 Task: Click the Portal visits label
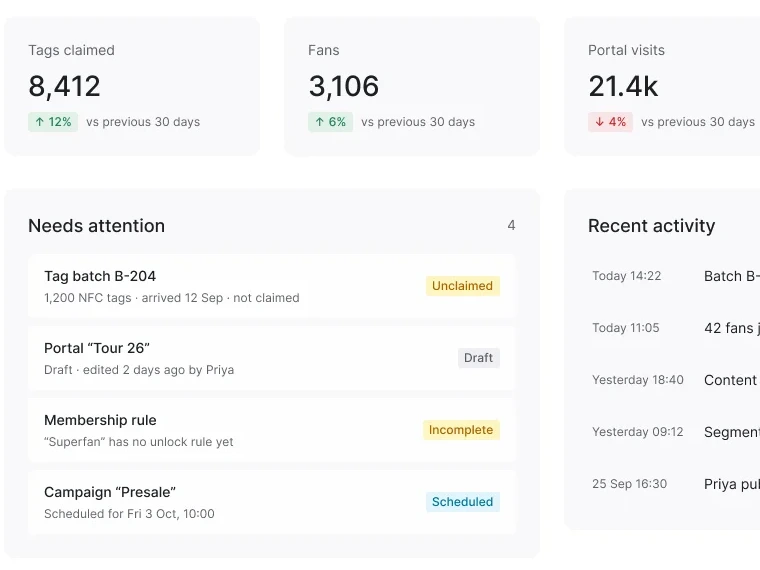tap(626, 50)
